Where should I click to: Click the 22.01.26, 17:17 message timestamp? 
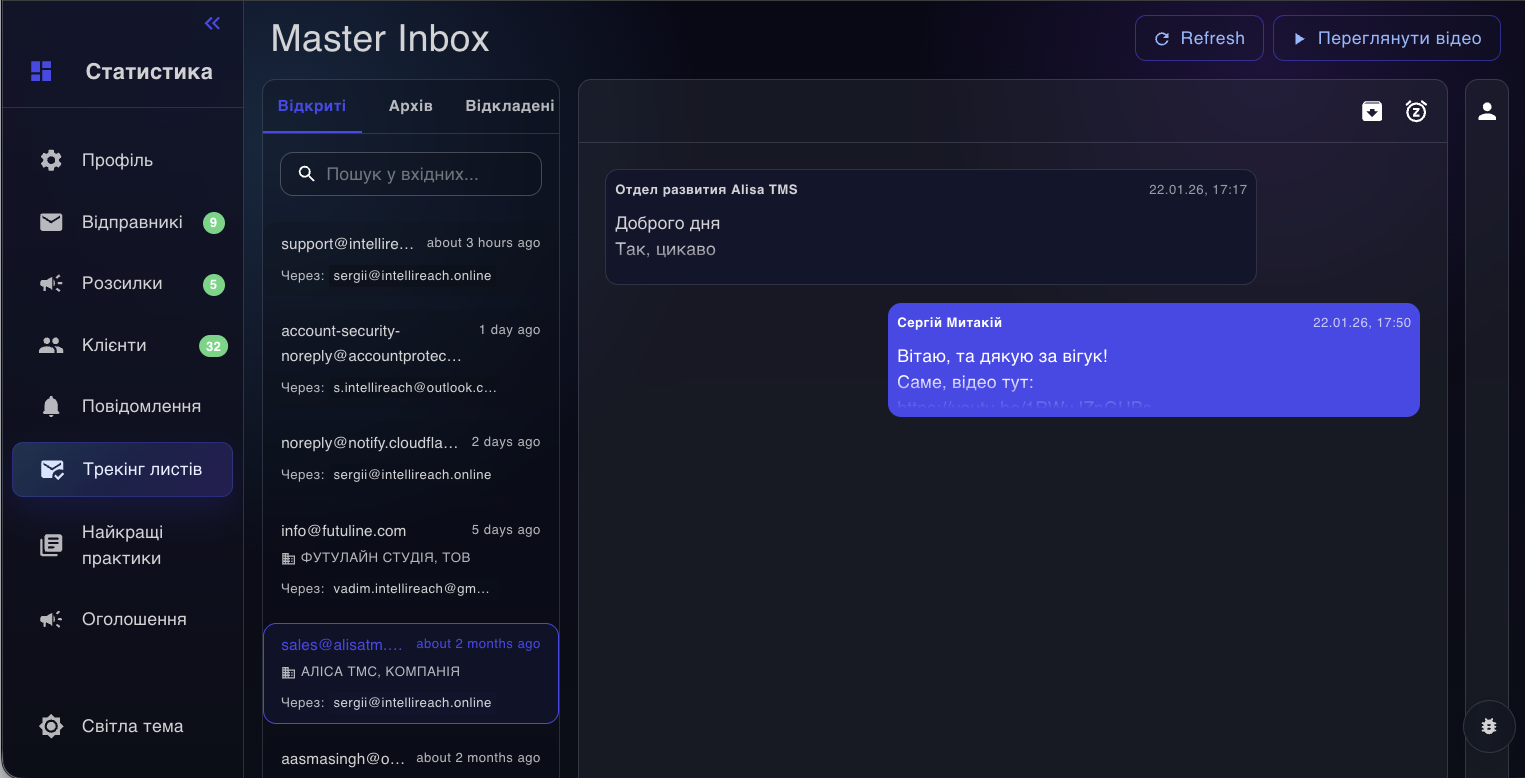pyautogui.click(x=1198, y=189)
